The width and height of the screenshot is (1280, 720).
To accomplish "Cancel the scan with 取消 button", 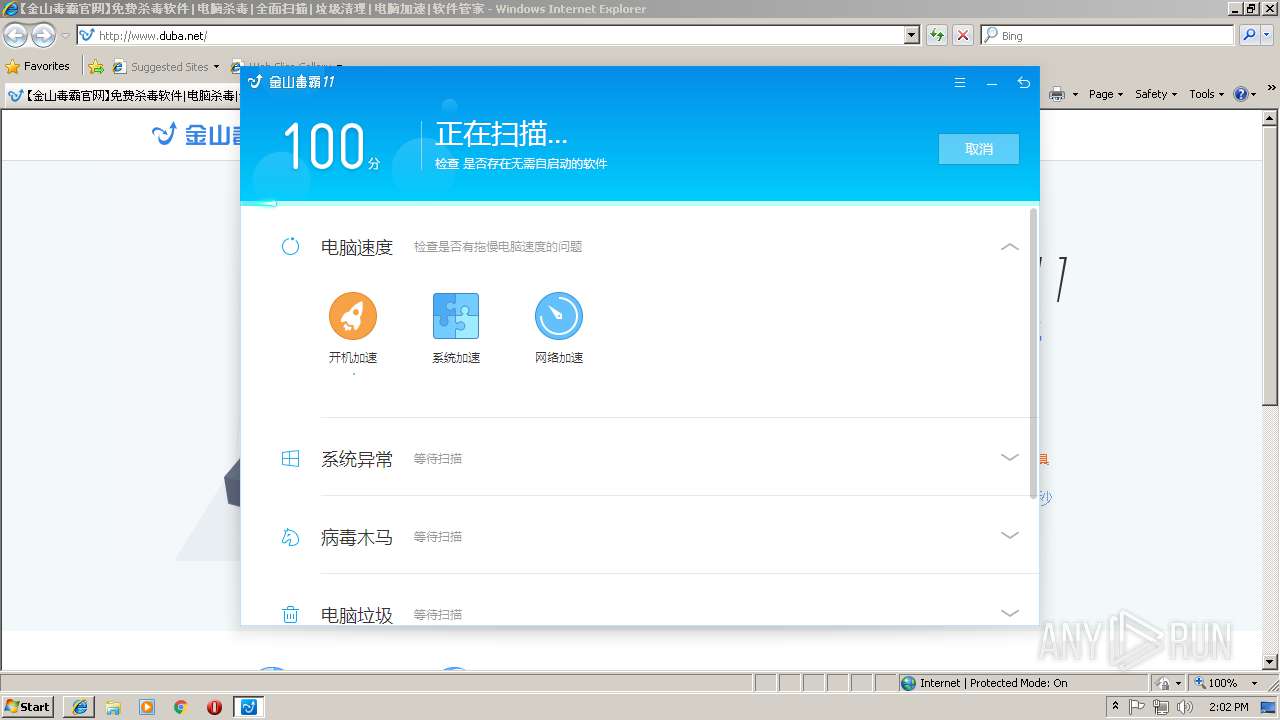I will 979,149.
